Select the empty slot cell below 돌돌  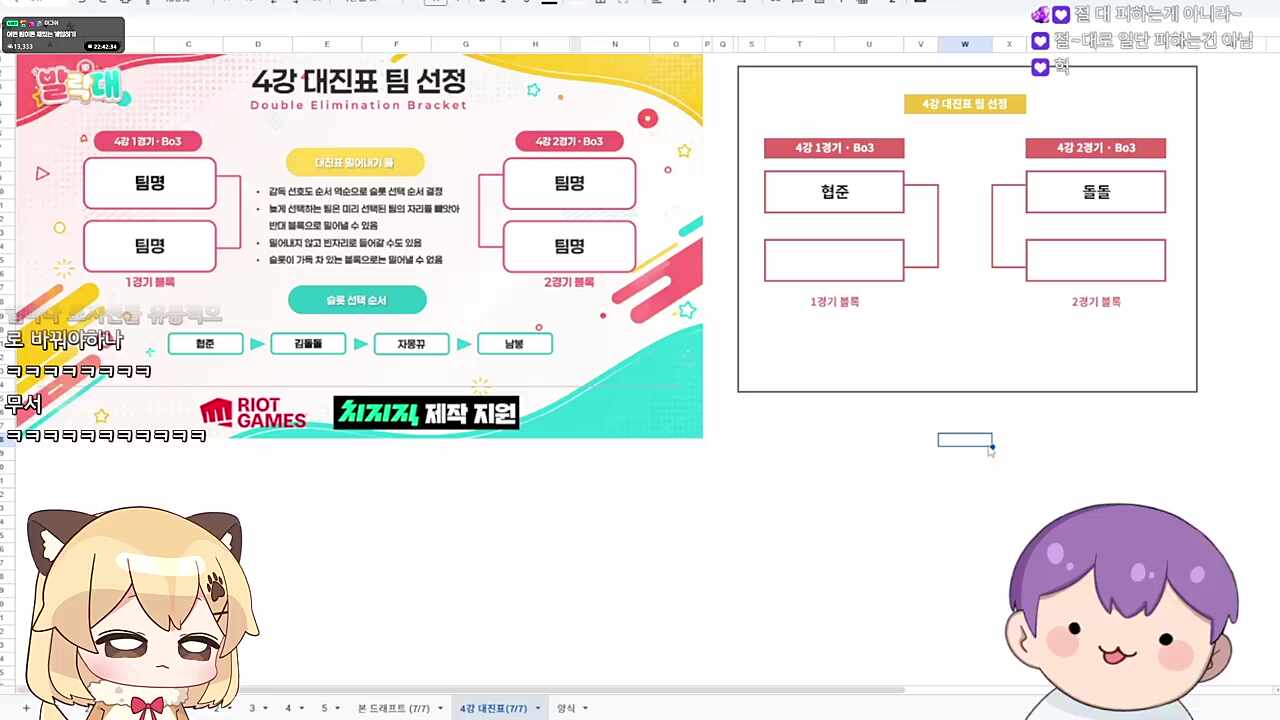coord(1096,260)
